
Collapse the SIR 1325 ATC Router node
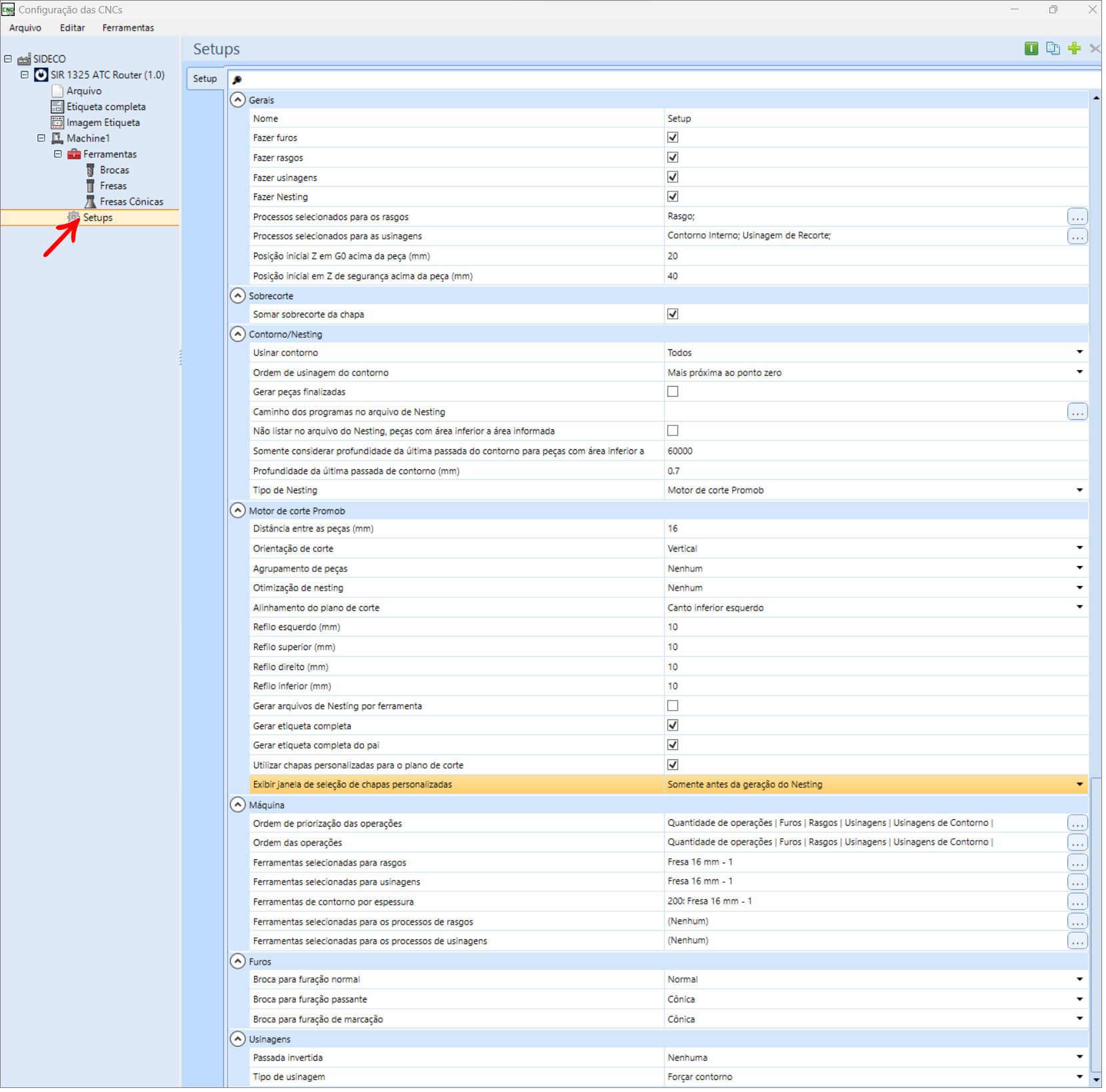pyautogui.click(x=25, y=75)
